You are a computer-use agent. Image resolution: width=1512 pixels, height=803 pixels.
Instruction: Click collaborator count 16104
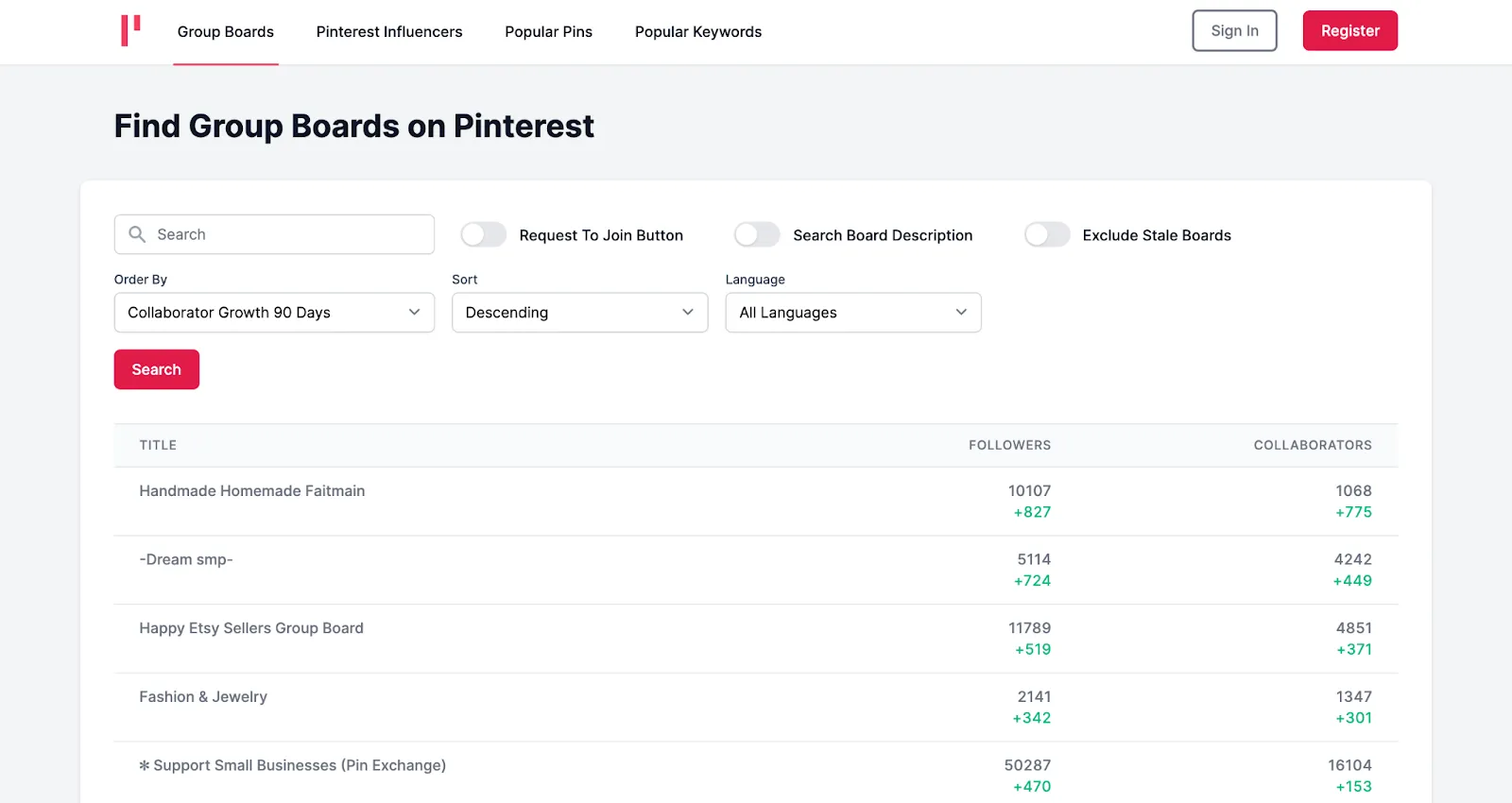coord(1349,765)
